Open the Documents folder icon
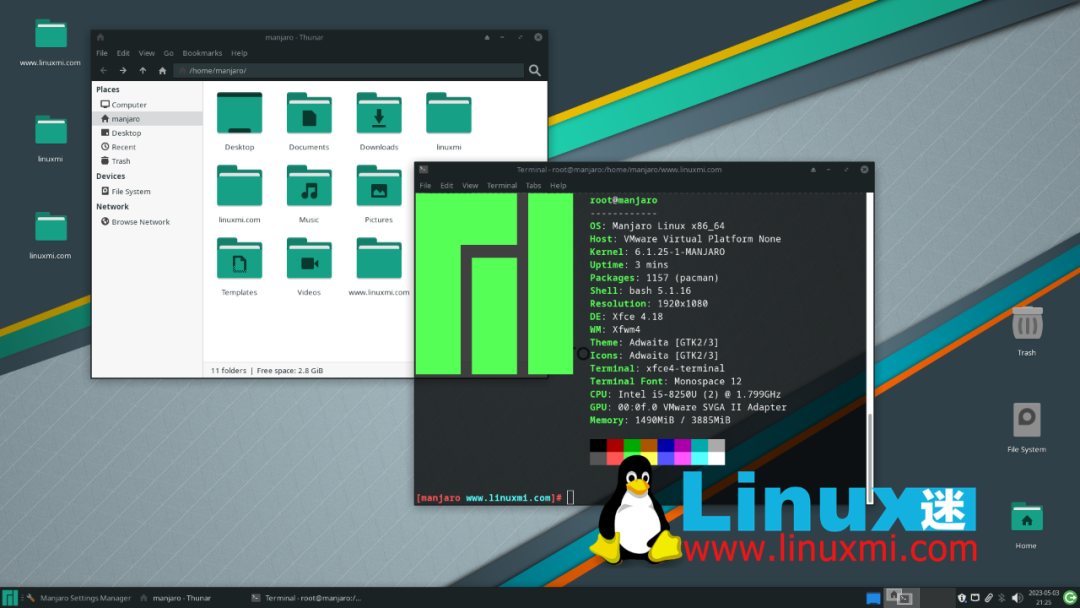 (309, 114)
